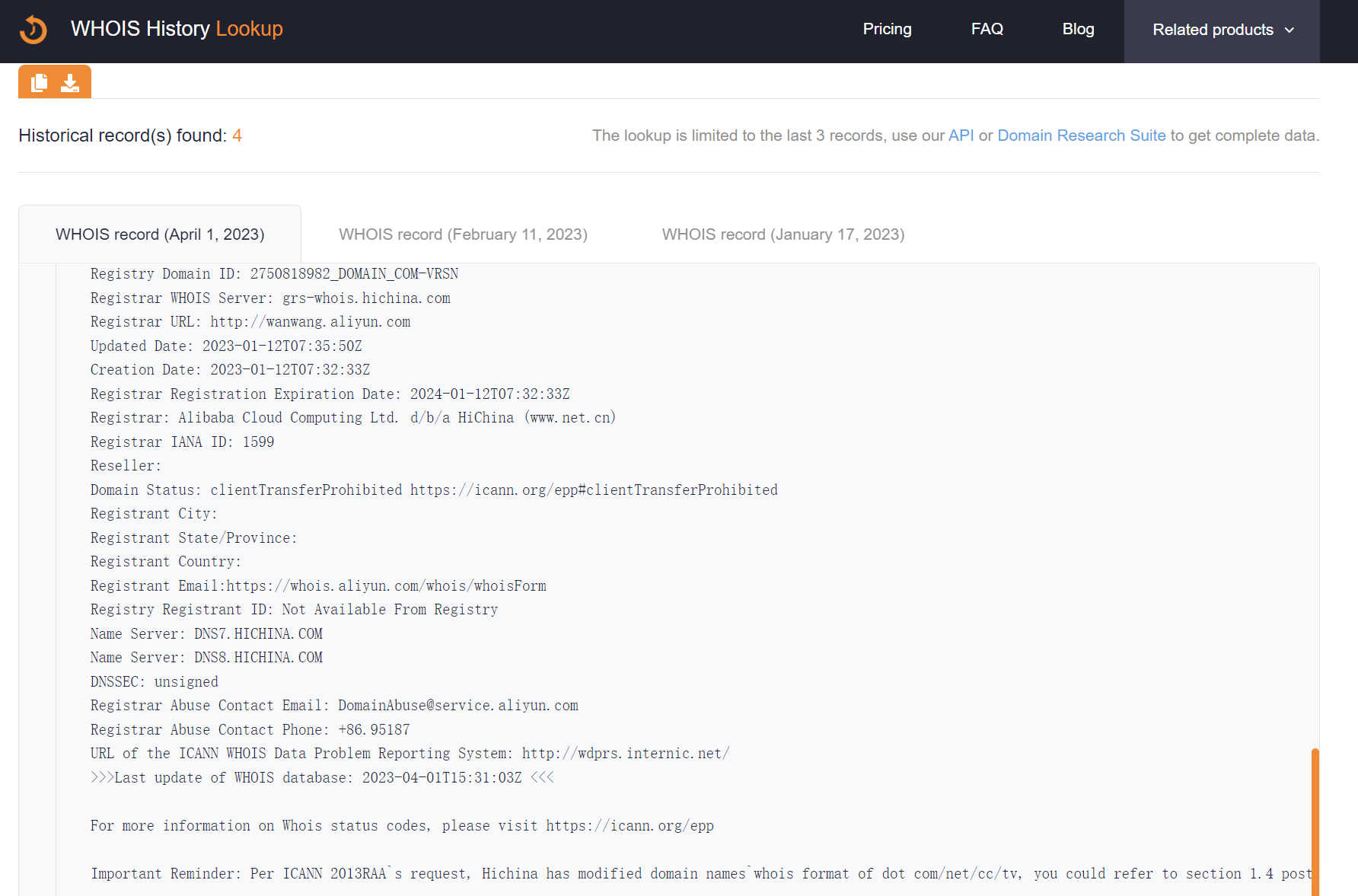
Task: Open the Pricing page
Action: point(887,29)
